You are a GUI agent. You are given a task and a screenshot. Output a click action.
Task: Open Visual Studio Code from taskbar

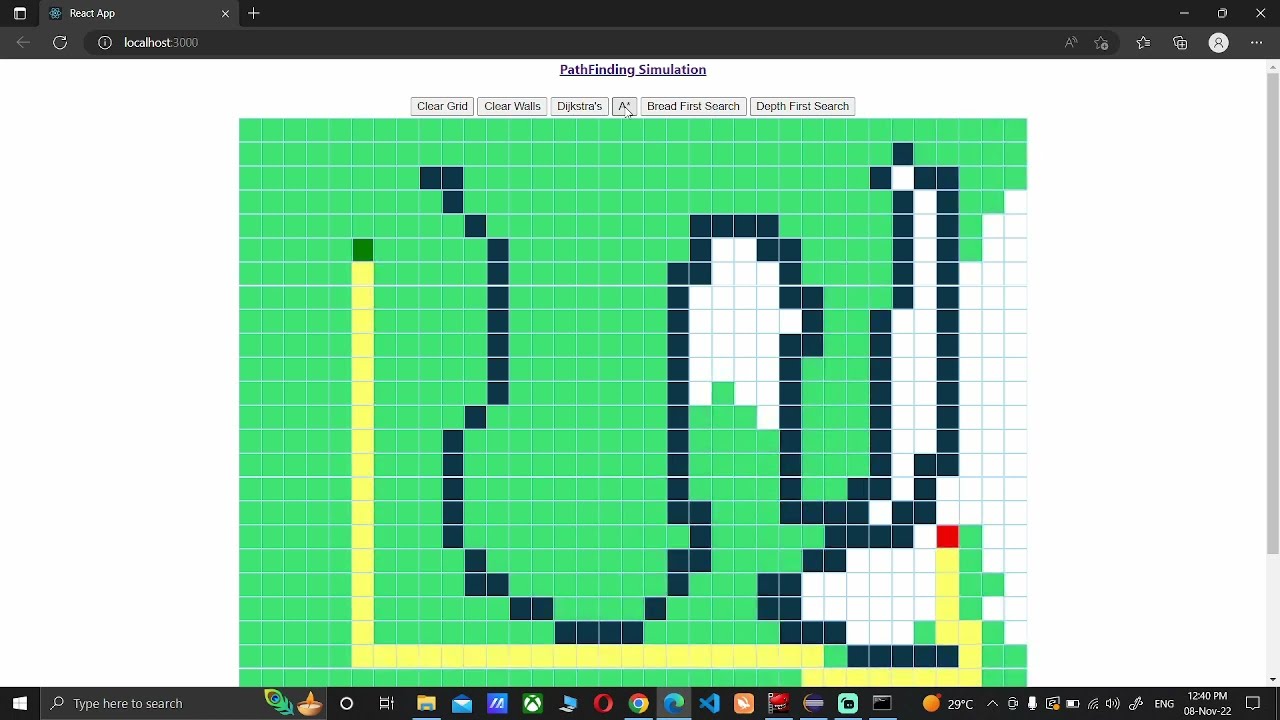(x=709, y=703)
